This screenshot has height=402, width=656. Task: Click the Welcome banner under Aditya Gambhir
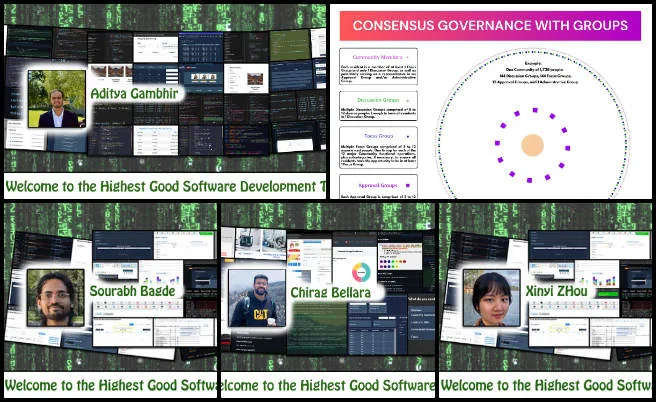click(165, 187)
